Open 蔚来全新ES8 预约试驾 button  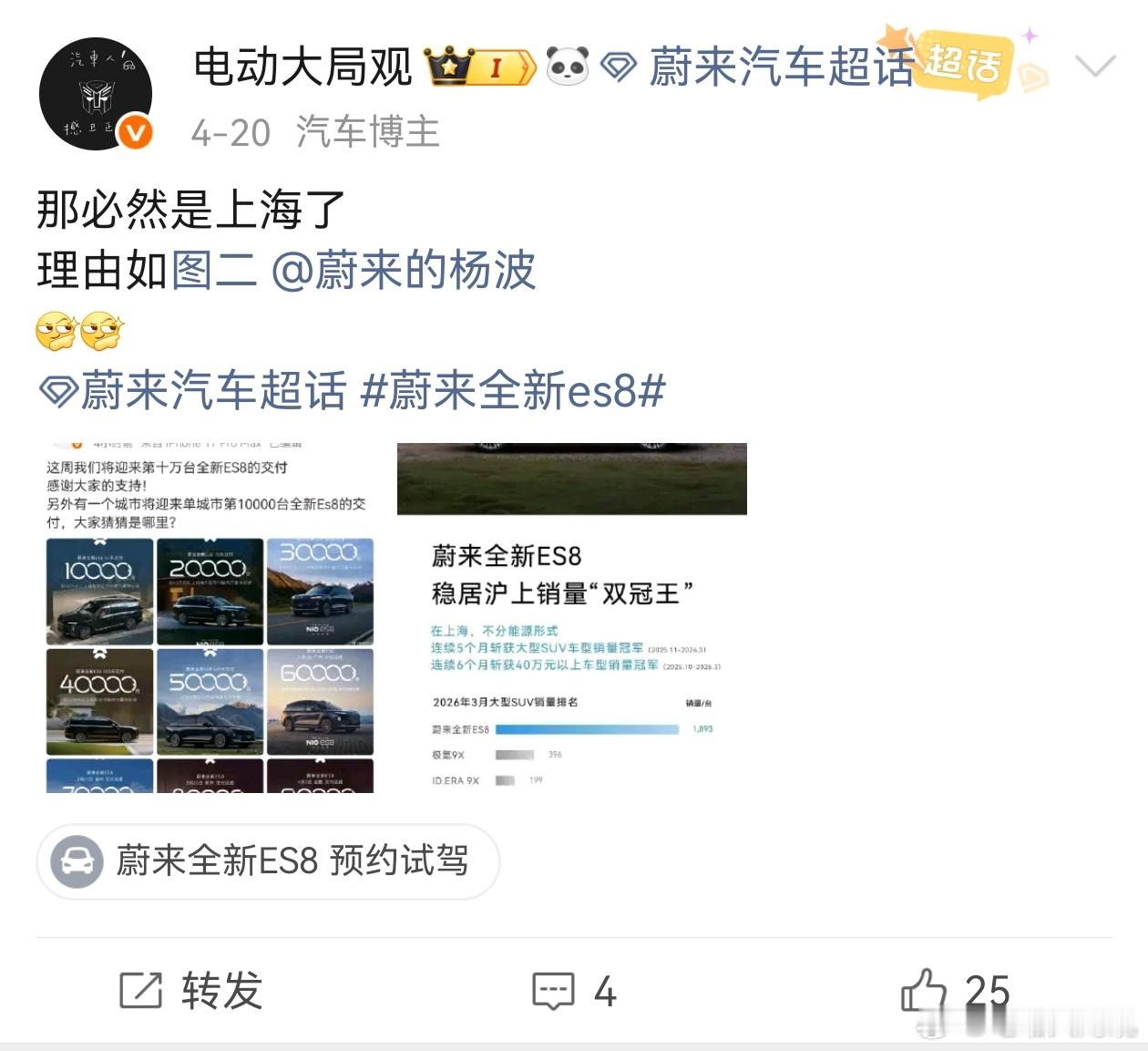pyautogui.click(x=268, y=861)
